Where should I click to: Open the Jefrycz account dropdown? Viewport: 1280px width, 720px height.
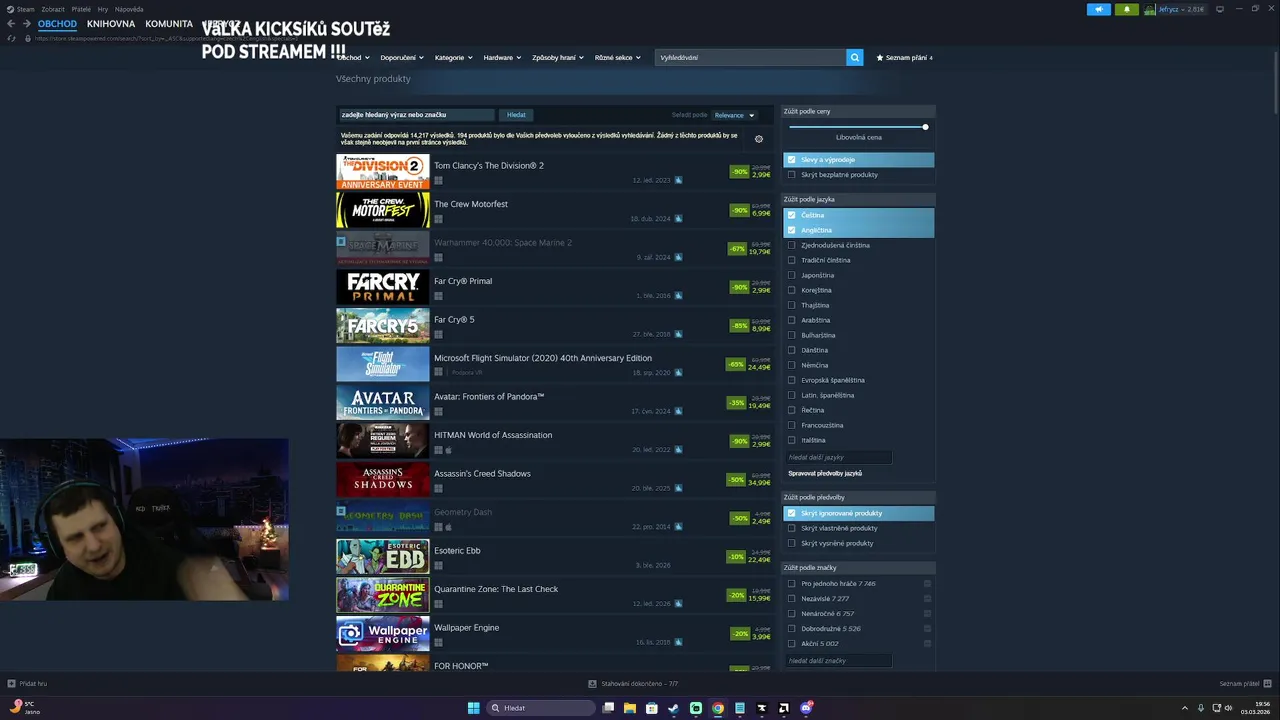pos(1181,9)
